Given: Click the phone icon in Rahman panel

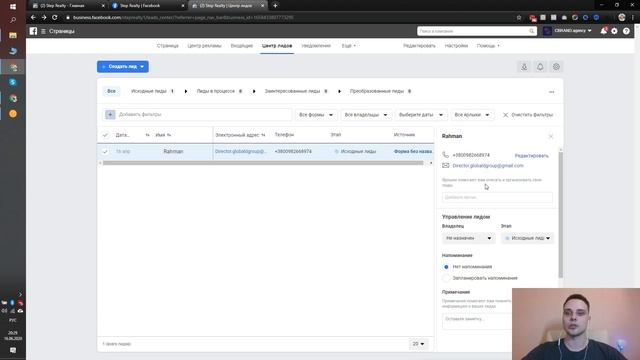Looking at the screenshot, I should (445, 155).
